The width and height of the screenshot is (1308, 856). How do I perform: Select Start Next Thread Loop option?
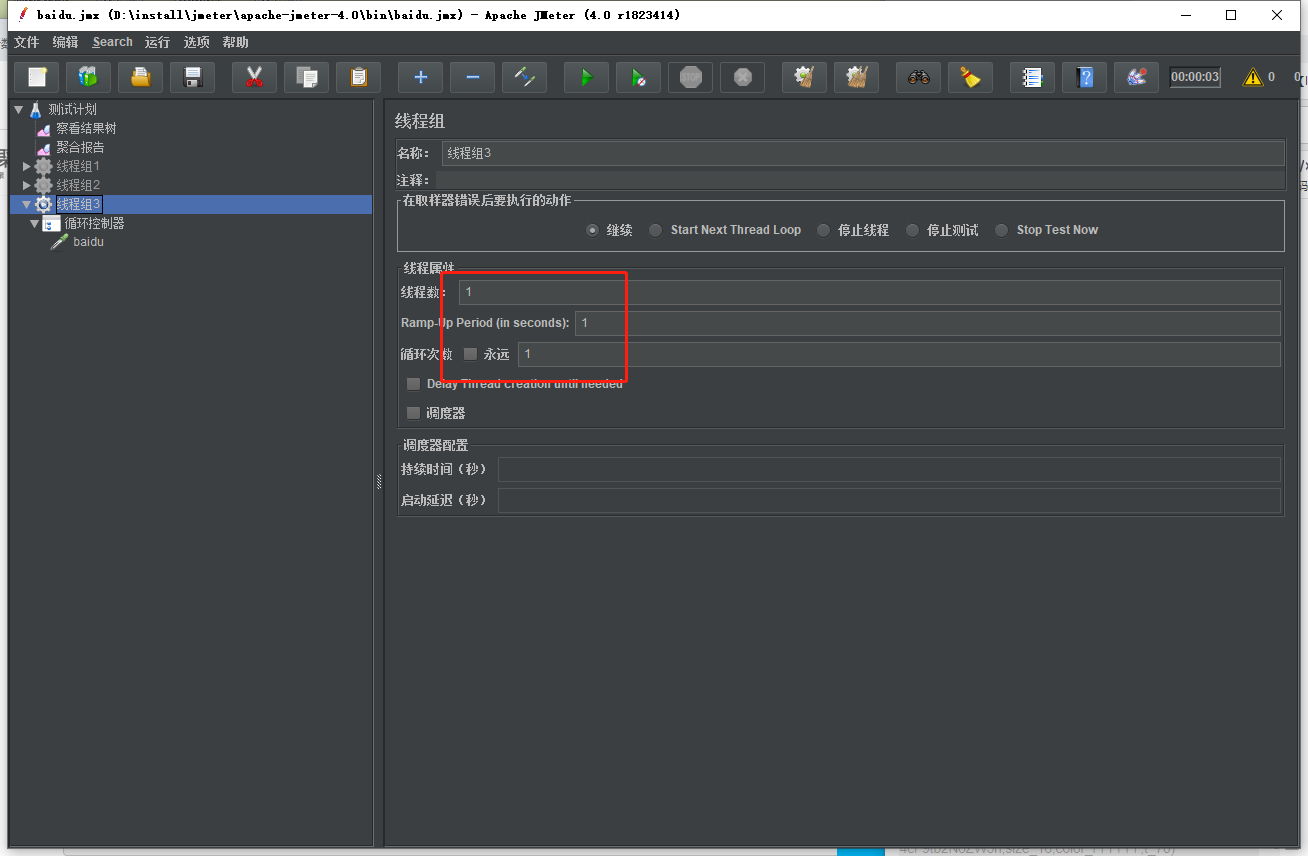(655, 230)
